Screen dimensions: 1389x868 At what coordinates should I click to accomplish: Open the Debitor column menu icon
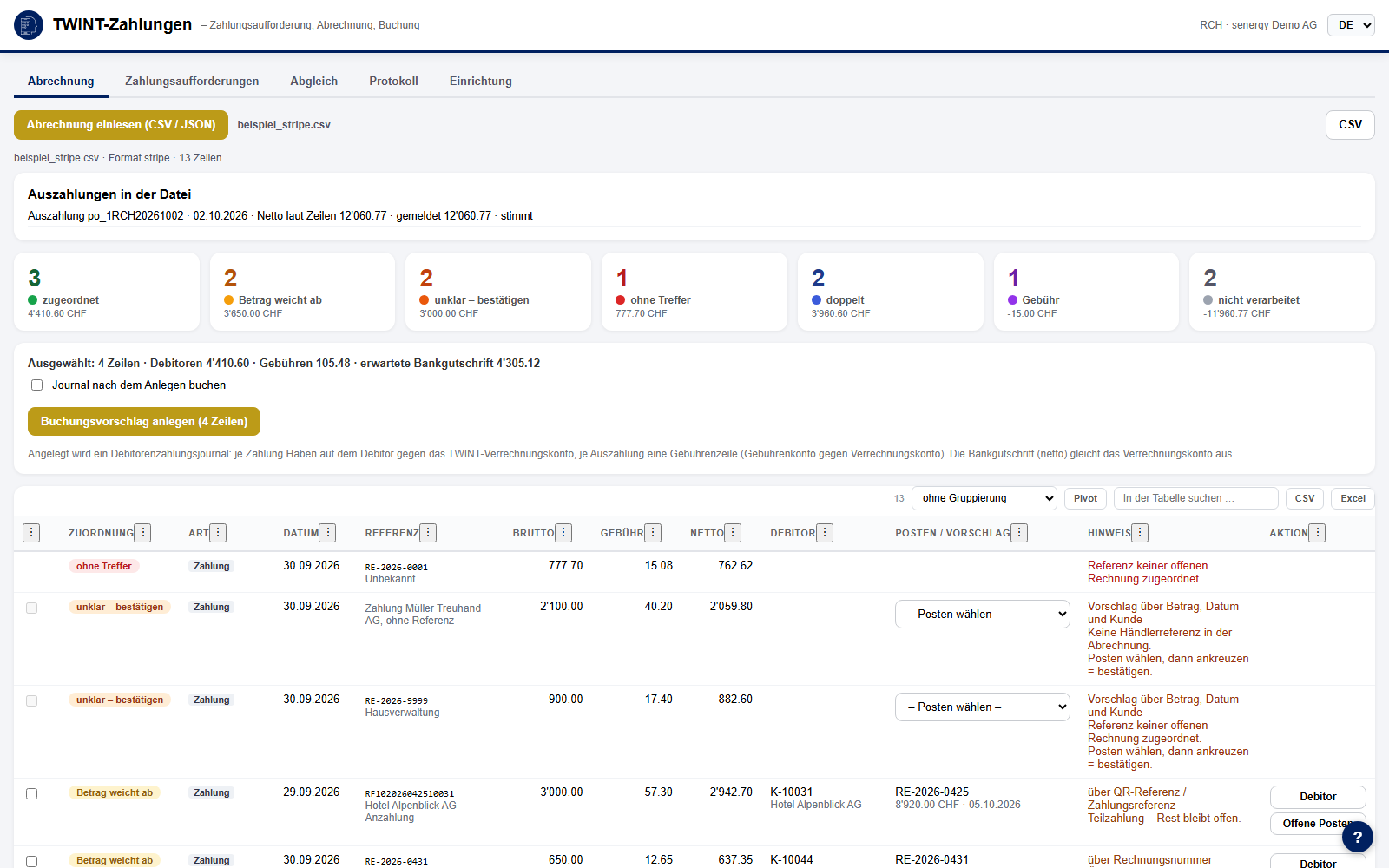click(825, 533)
